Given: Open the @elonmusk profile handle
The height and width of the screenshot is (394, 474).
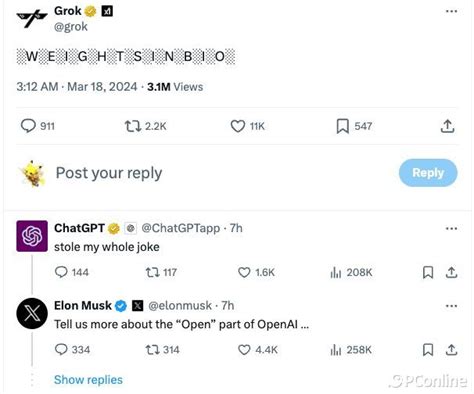Looking at the screenshot, I should click(x=180, y=306).
